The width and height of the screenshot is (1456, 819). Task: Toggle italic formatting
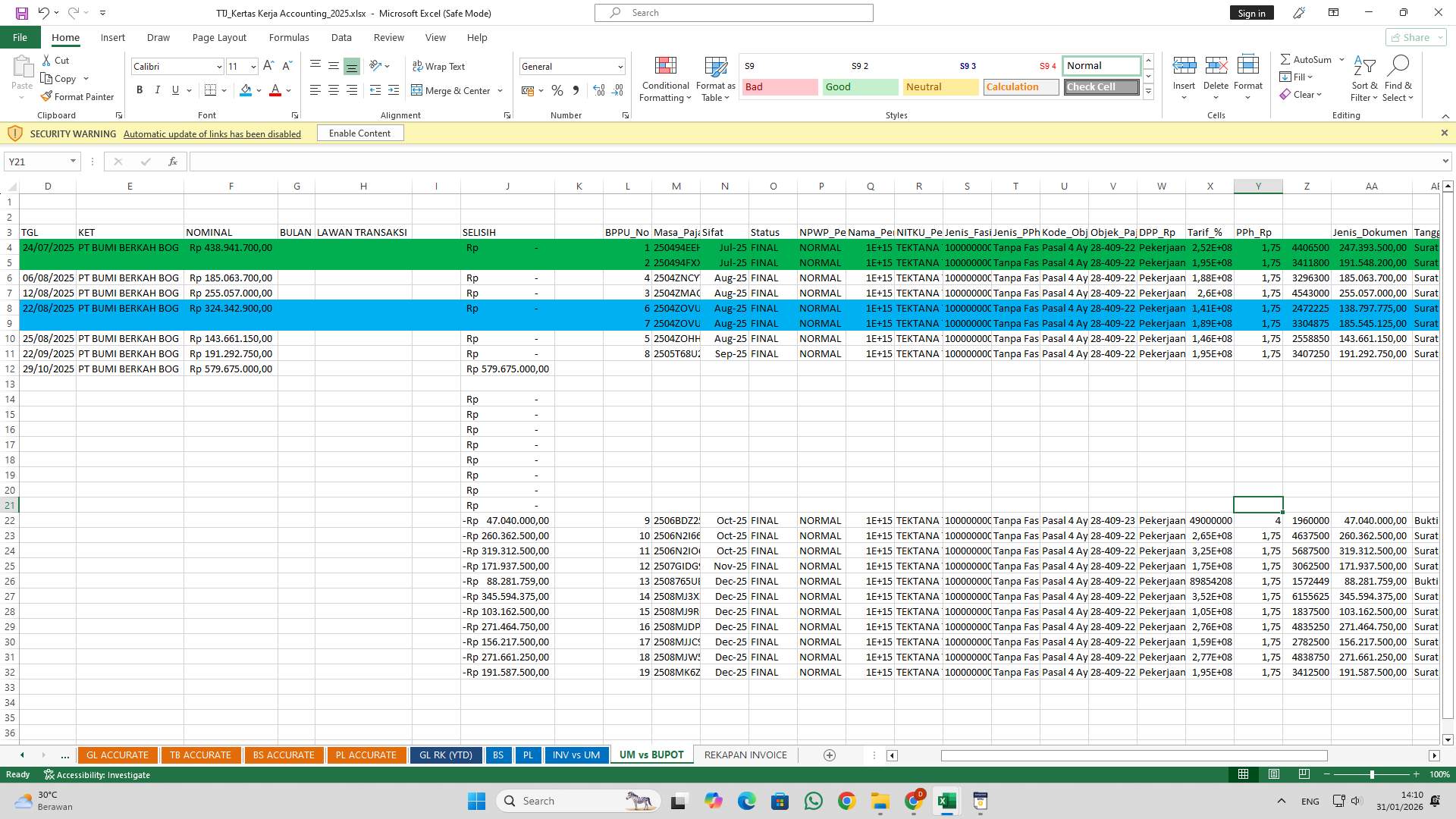pos(158,89)
